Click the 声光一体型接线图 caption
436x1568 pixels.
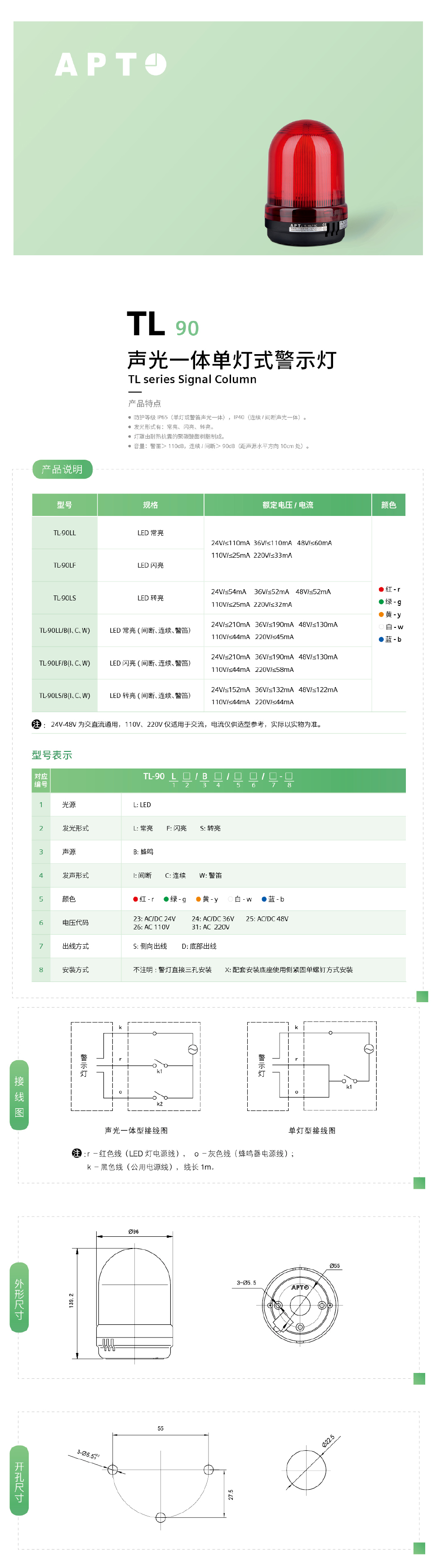(x=136, y=1130)
